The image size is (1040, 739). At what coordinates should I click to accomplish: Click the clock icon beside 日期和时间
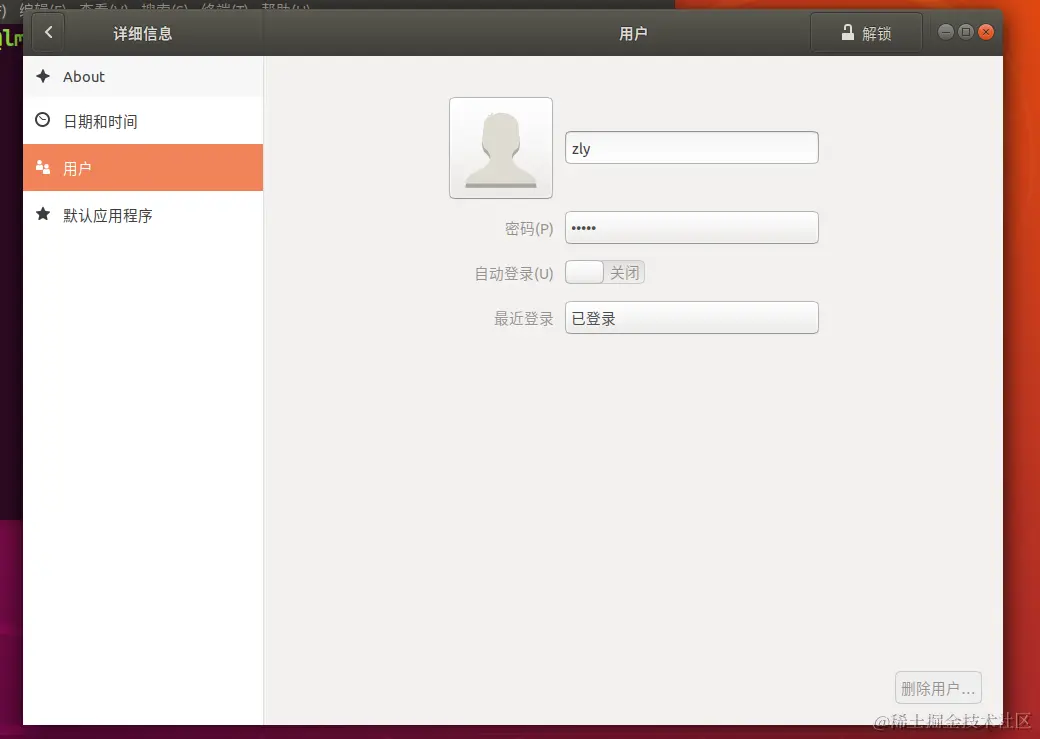click(42, 120)
